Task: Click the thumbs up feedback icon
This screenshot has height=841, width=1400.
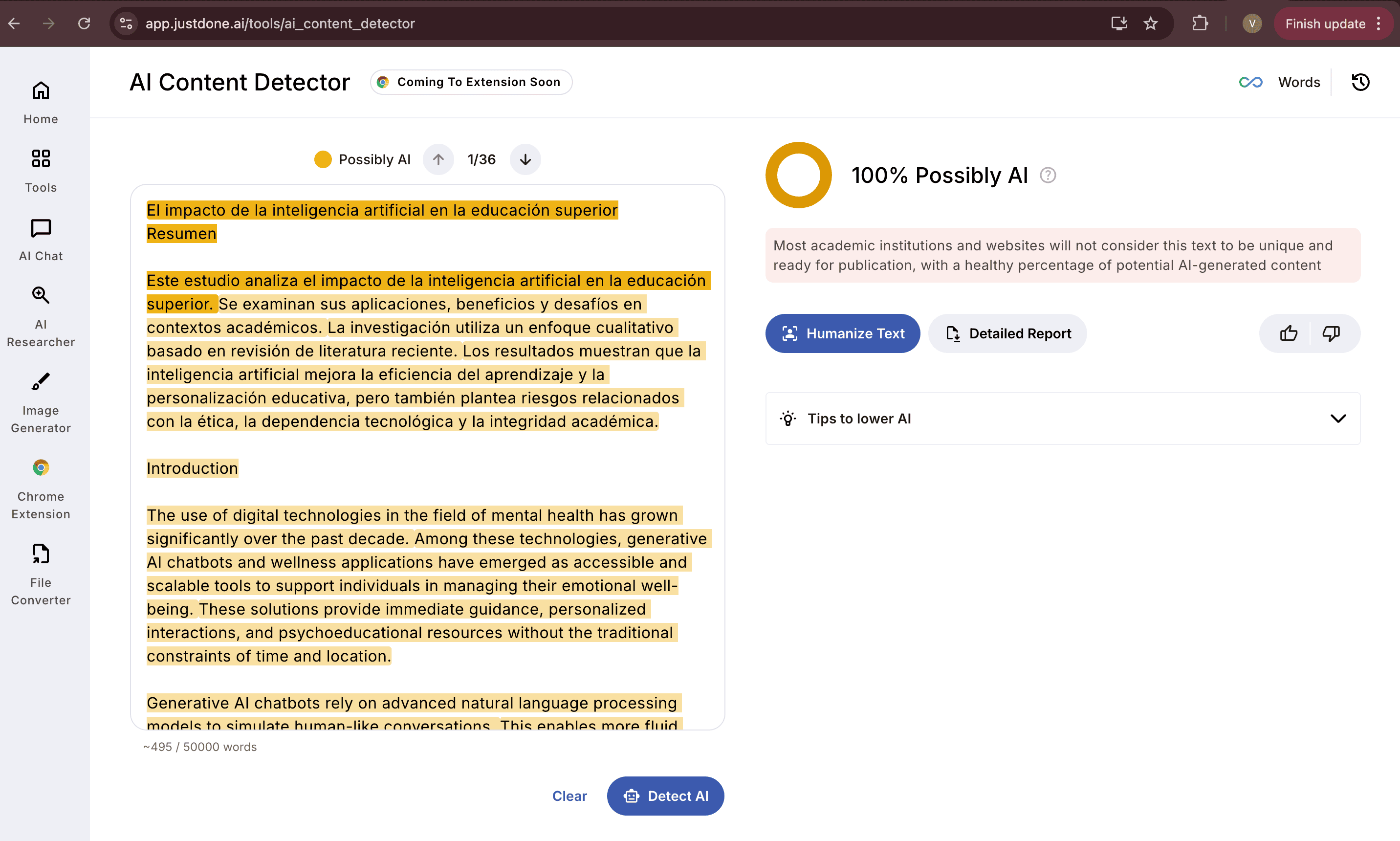Action: coord(1289,333)
